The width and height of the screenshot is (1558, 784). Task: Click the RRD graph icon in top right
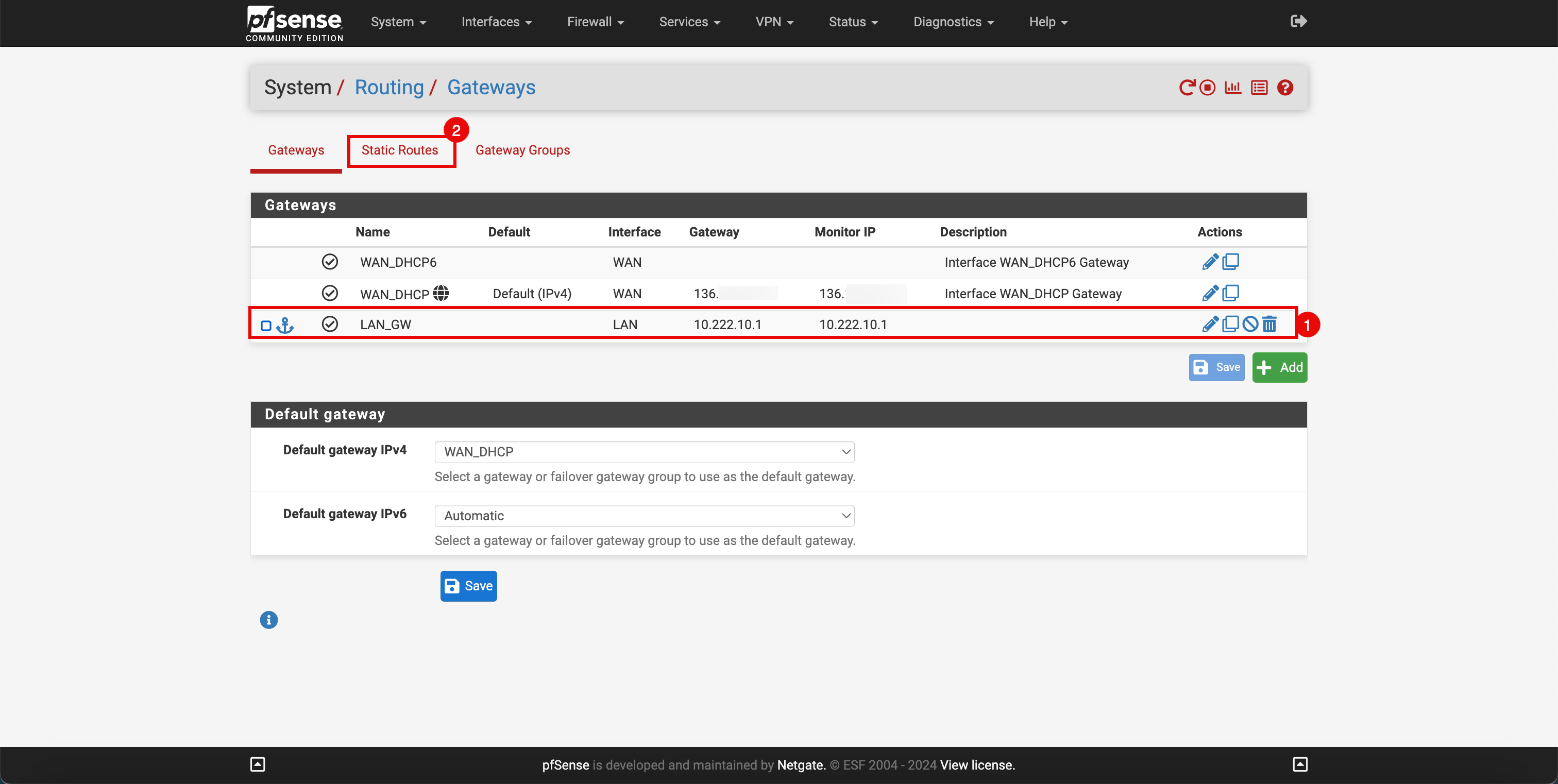1233,87
